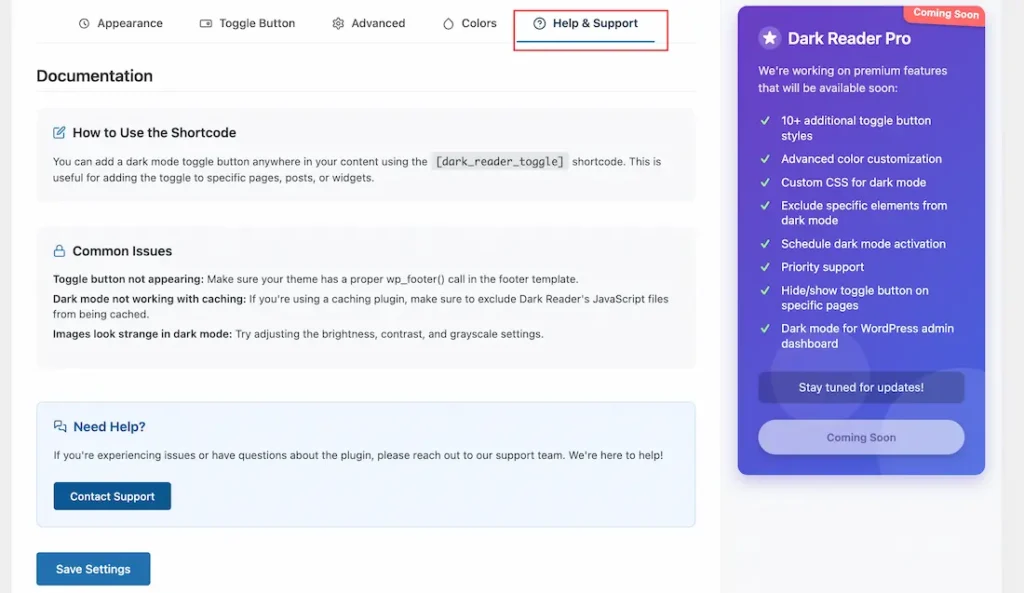Click the shortcode edit pencil icon
This screenshot has height=593, width=1024.
tap(60, 132)
